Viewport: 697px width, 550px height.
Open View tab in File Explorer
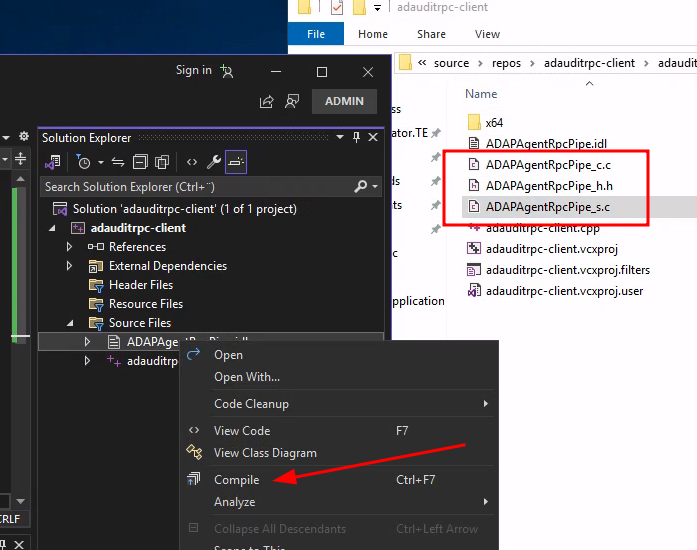point(487,34)
